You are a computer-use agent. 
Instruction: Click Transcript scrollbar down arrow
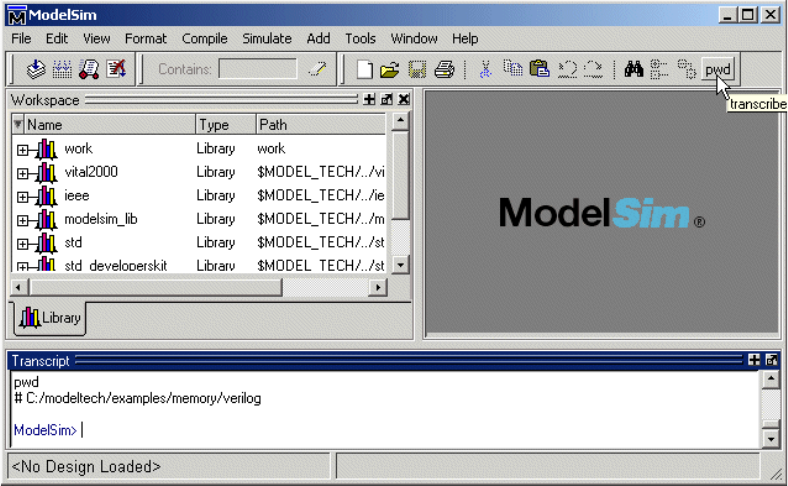771,439
